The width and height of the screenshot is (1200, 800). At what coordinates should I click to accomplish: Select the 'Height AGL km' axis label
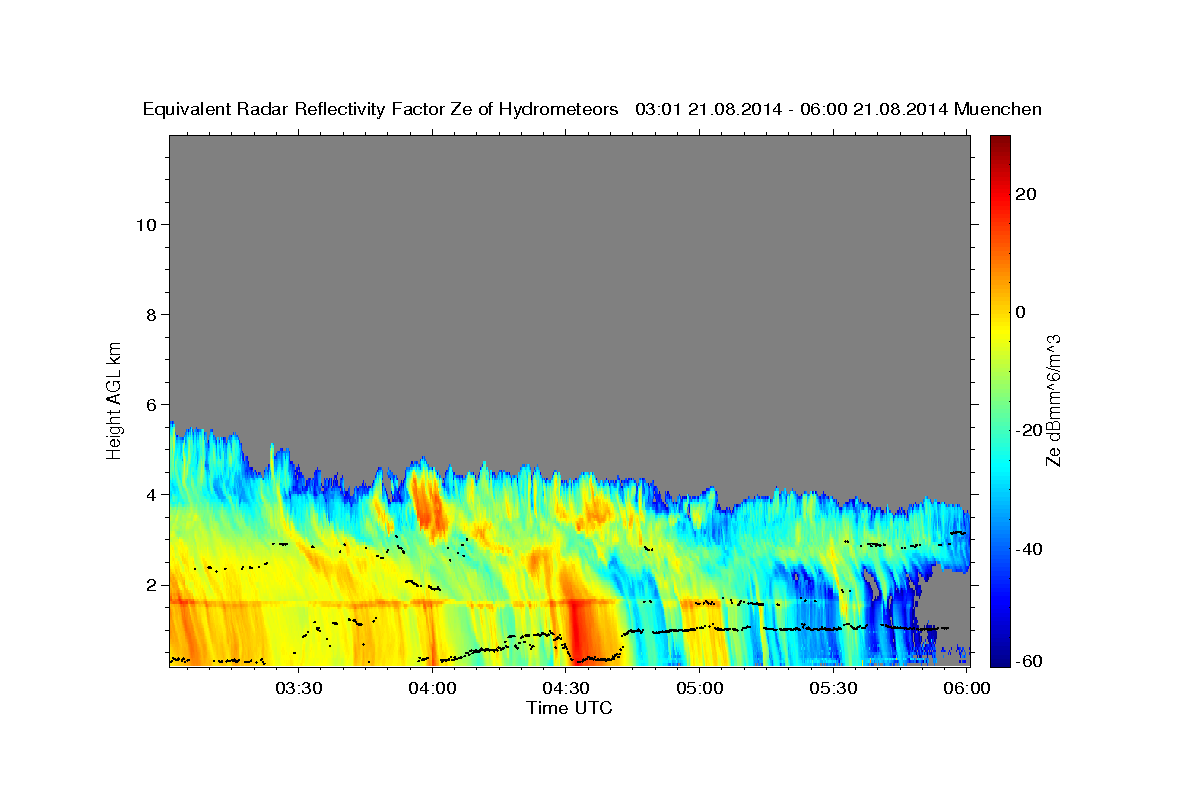pyautogui.click(x=114, y=399)
